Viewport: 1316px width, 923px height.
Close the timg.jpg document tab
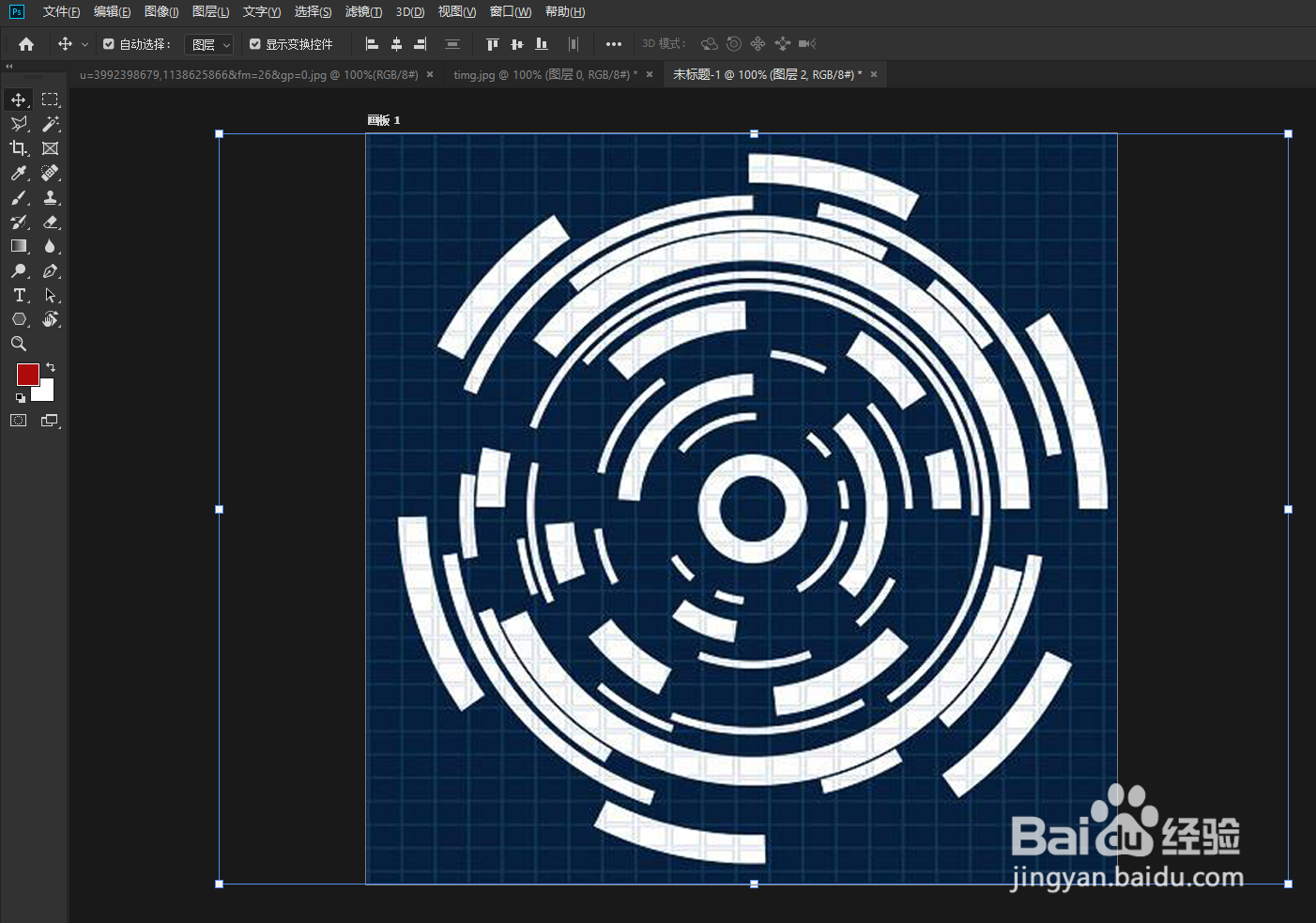(x=650, y=75)
